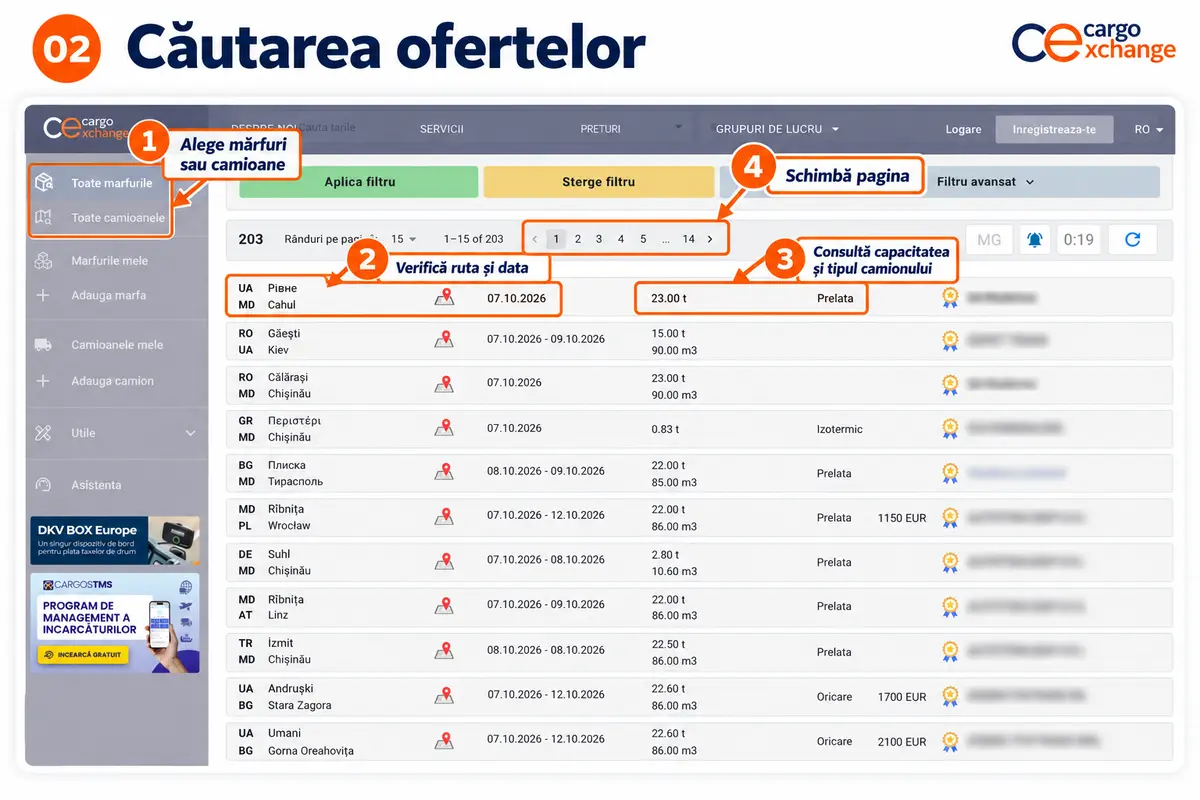Viewport: 1200px width, 800px height.
Task: Open map pin for Περιστέρι-Chișinău route
Action: (443, 428)
